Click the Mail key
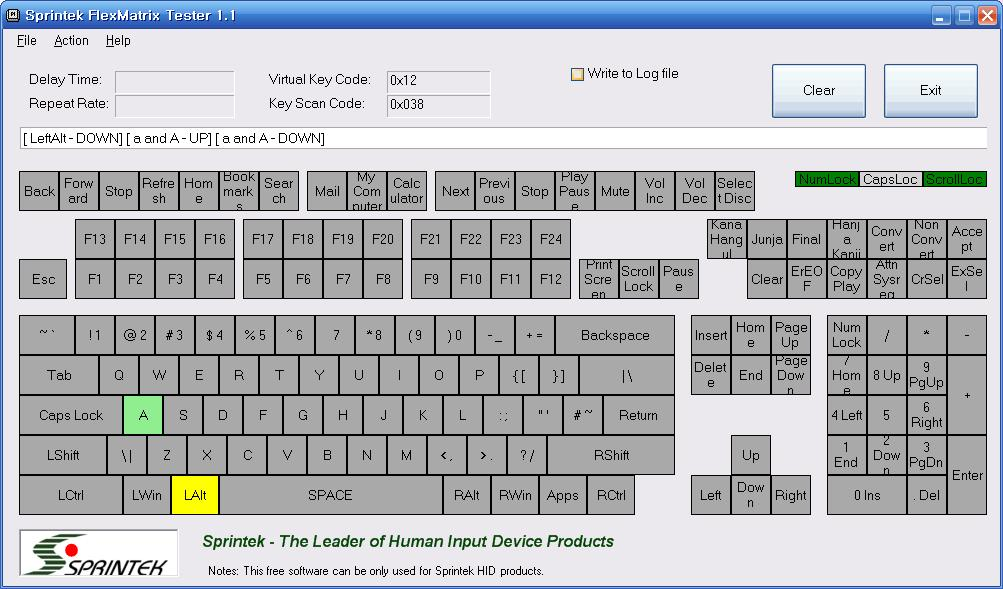Screen dimensions: 1003x589 click(x=327, y=191)
